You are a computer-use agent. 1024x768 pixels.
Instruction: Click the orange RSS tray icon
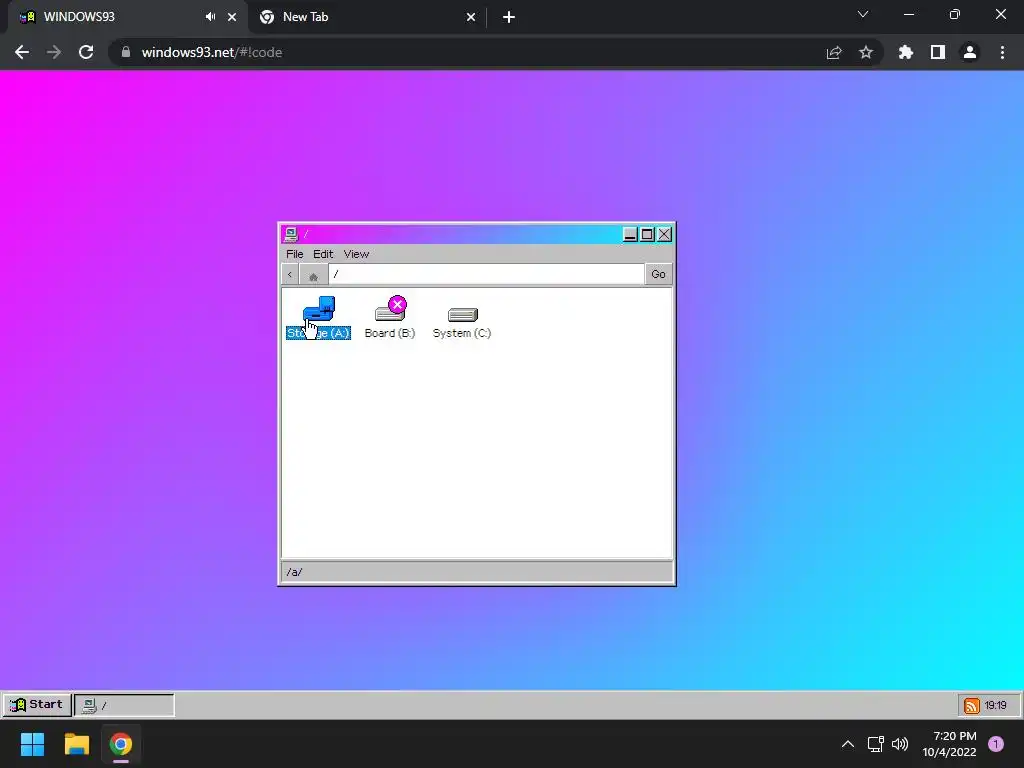click(972, 705)
